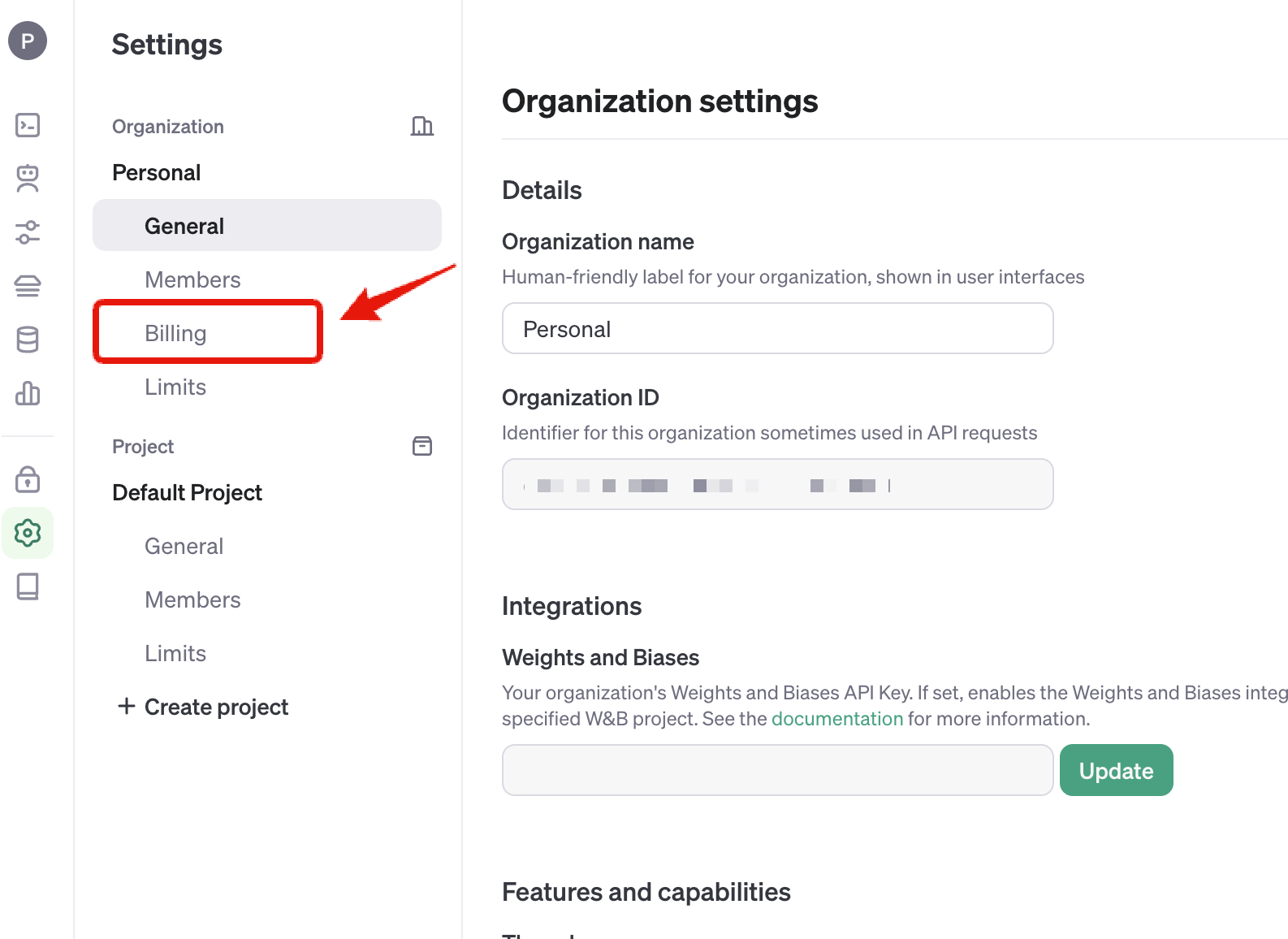Open the API keys lock icon

[28, 479]
